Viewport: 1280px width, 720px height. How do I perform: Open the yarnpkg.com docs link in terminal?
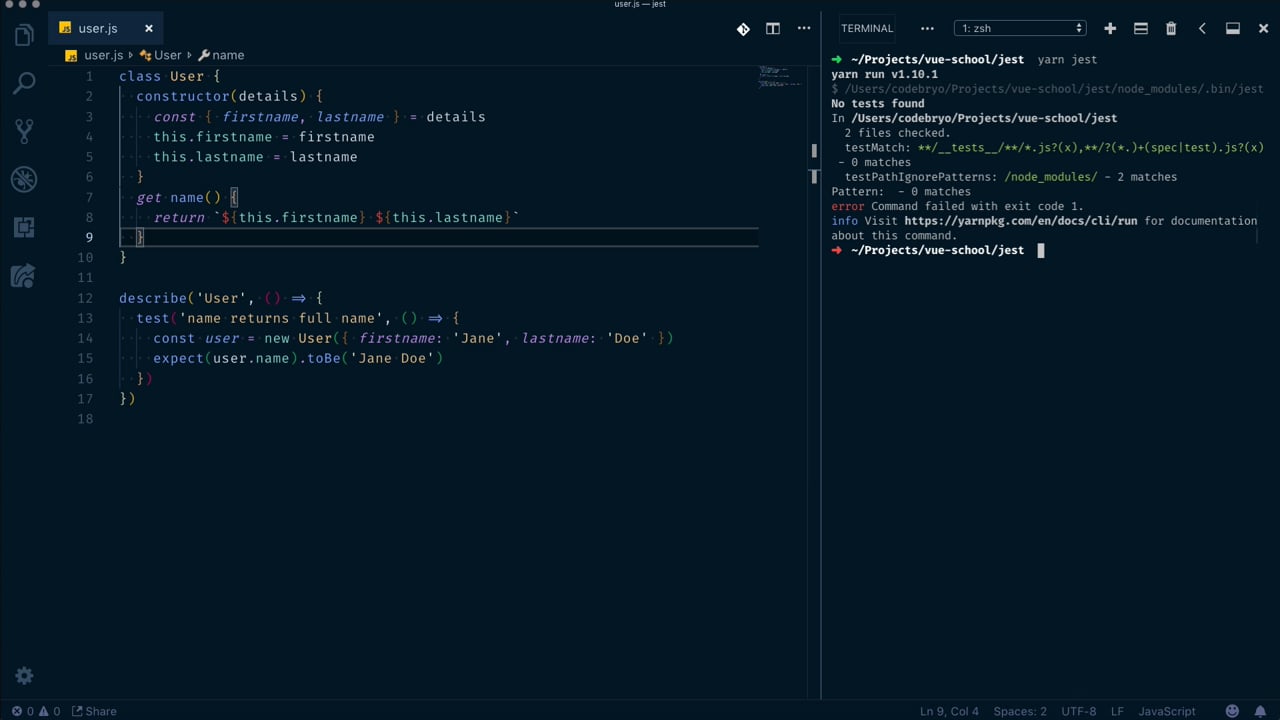click(1020, 221)
